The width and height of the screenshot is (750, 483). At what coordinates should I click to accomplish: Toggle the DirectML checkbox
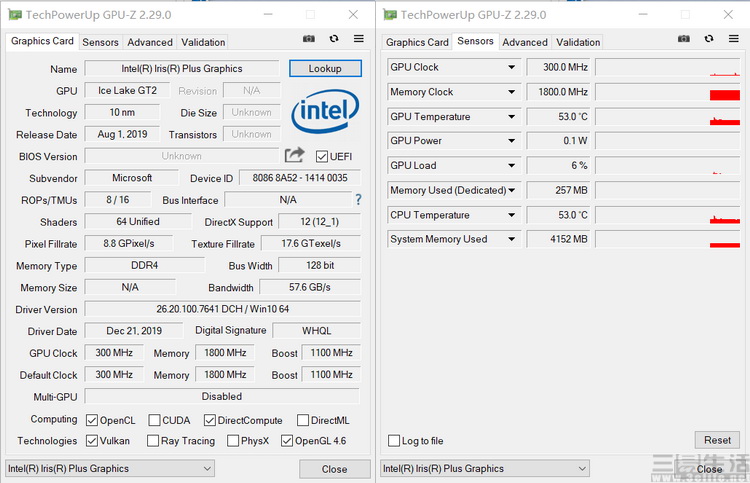click(303, 420)
